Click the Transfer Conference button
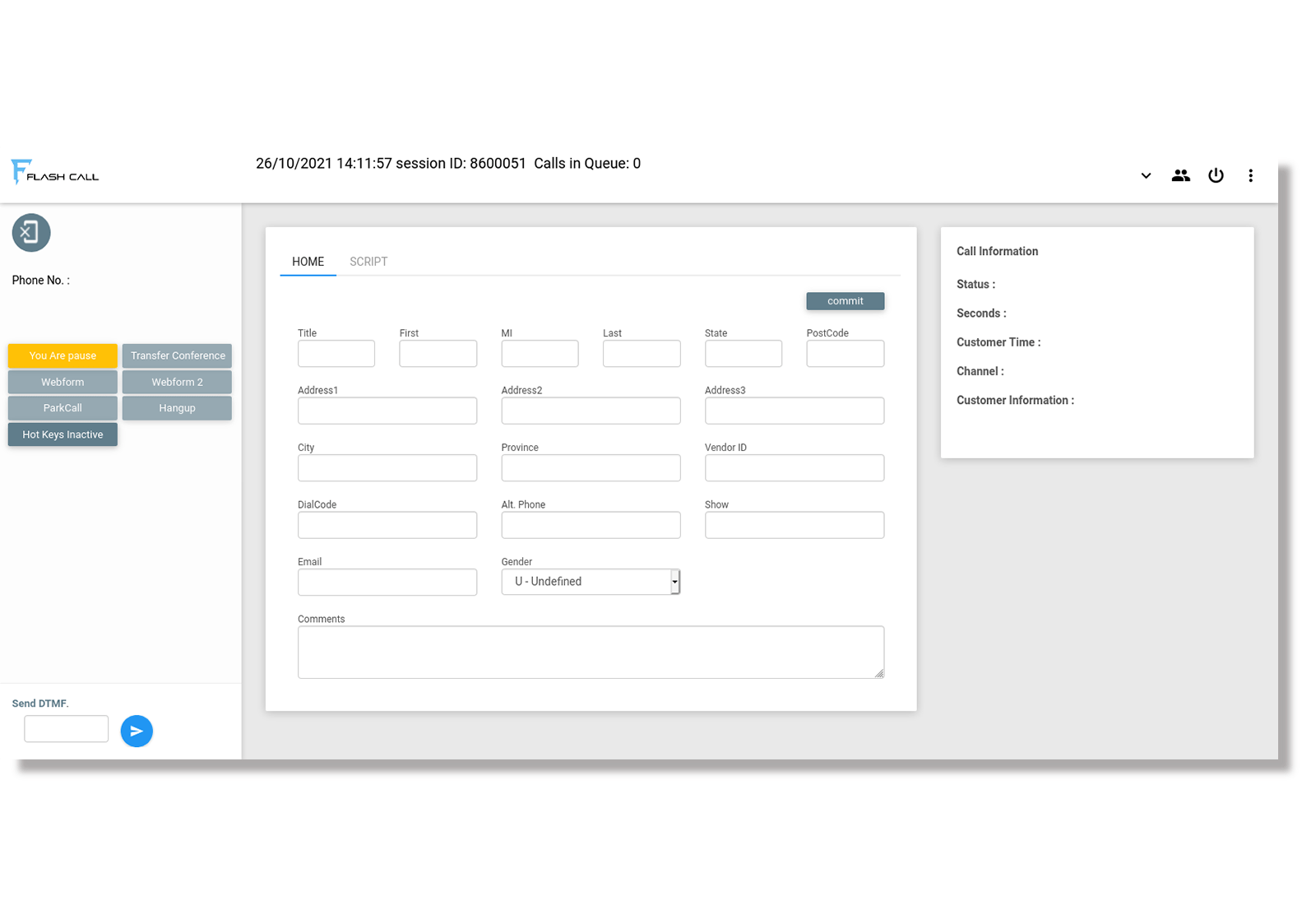This screenshot has height=924, width=1316. click(176, 355)
